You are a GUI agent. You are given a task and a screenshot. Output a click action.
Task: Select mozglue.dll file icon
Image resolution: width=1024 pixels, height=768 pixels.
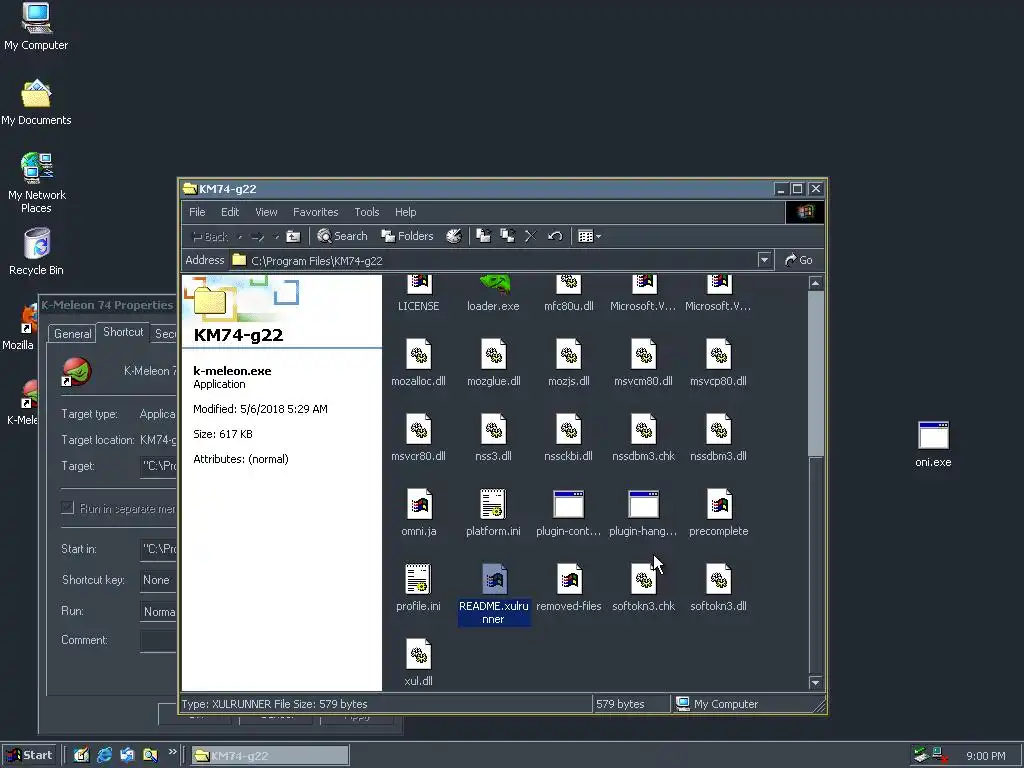tap(494, 355)
